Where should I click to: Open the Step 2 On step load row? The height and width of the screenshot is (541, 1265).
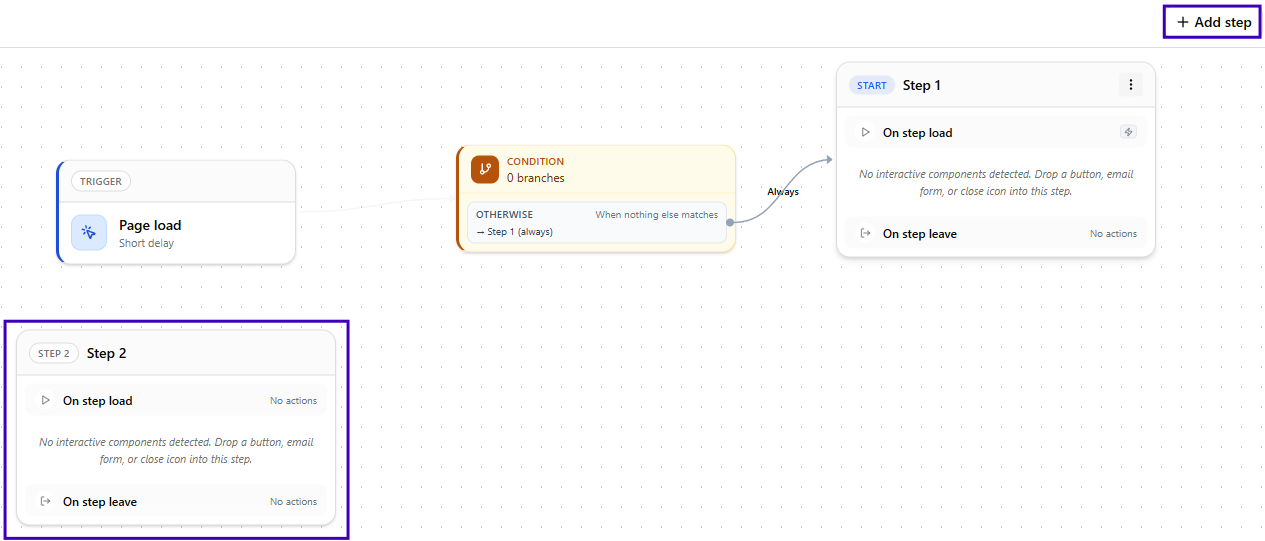(176, 400)
